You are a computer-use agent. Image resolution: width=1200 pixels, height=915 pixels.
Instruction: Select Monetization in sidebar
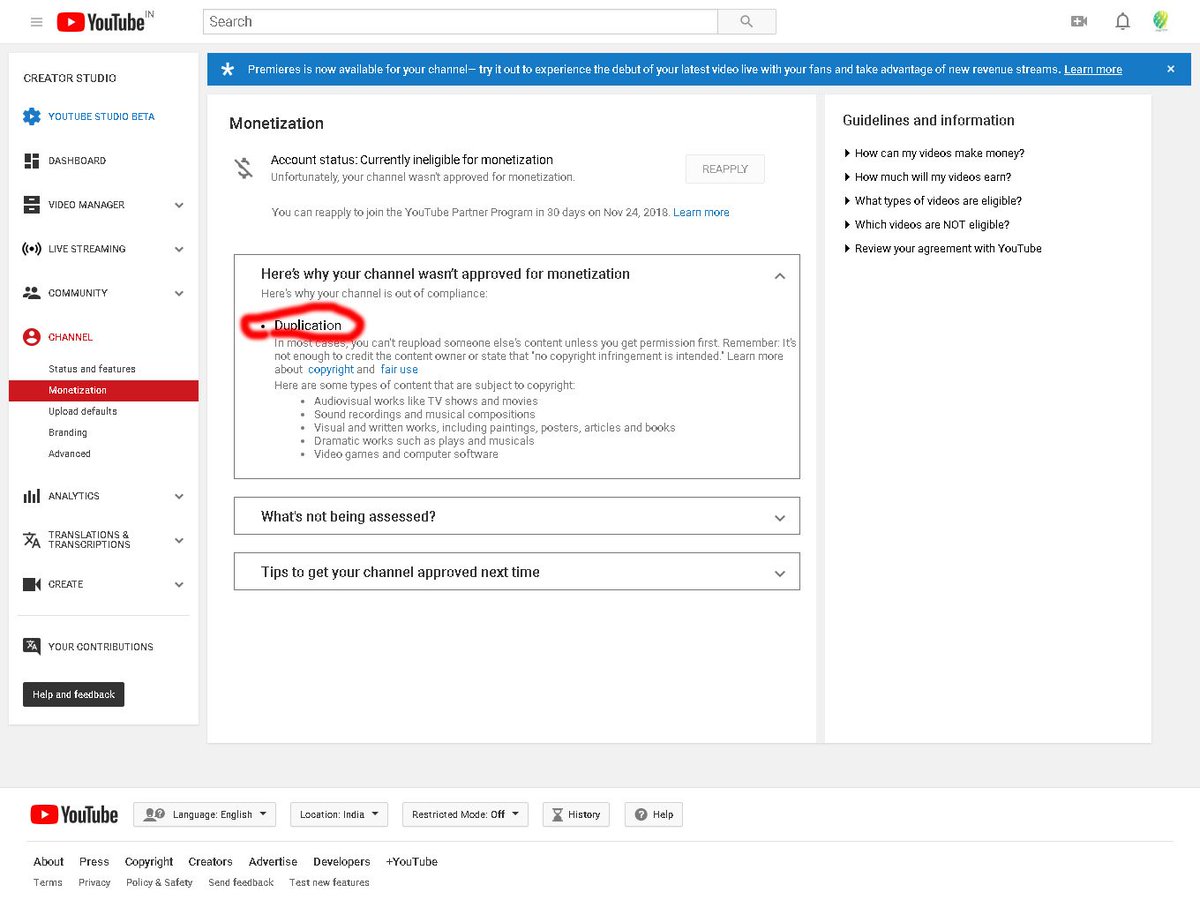pyautogui.click(x=103, y=390)
